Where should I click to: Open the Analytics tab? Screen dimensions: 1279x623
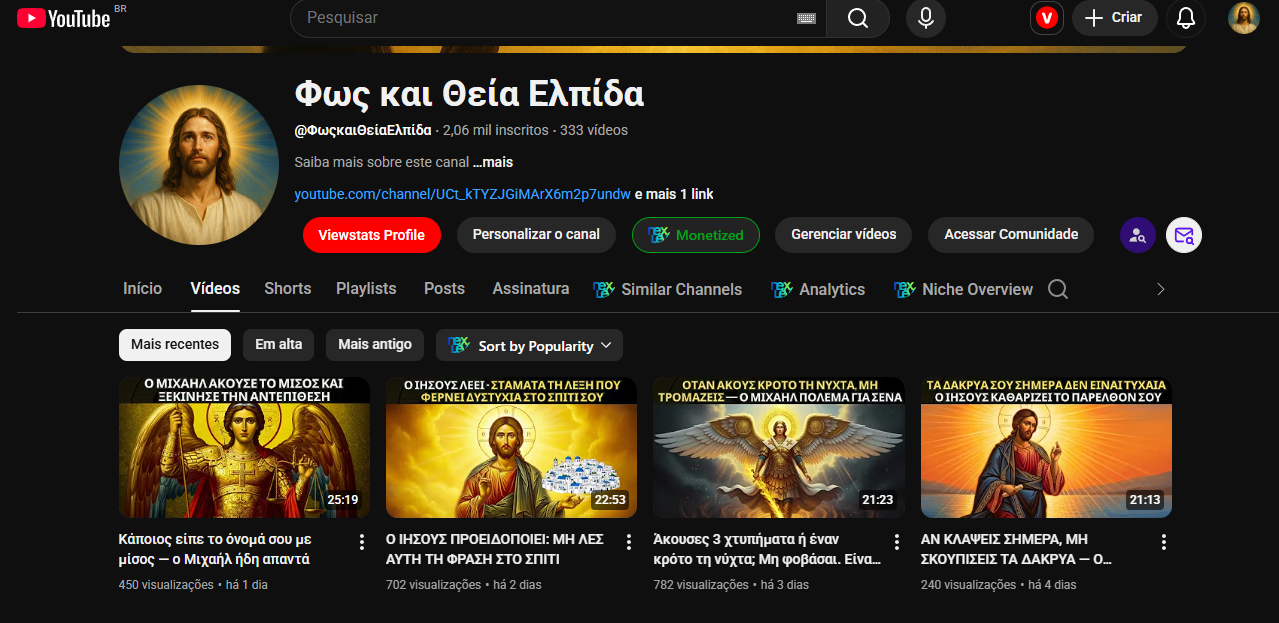coord(818,289)
